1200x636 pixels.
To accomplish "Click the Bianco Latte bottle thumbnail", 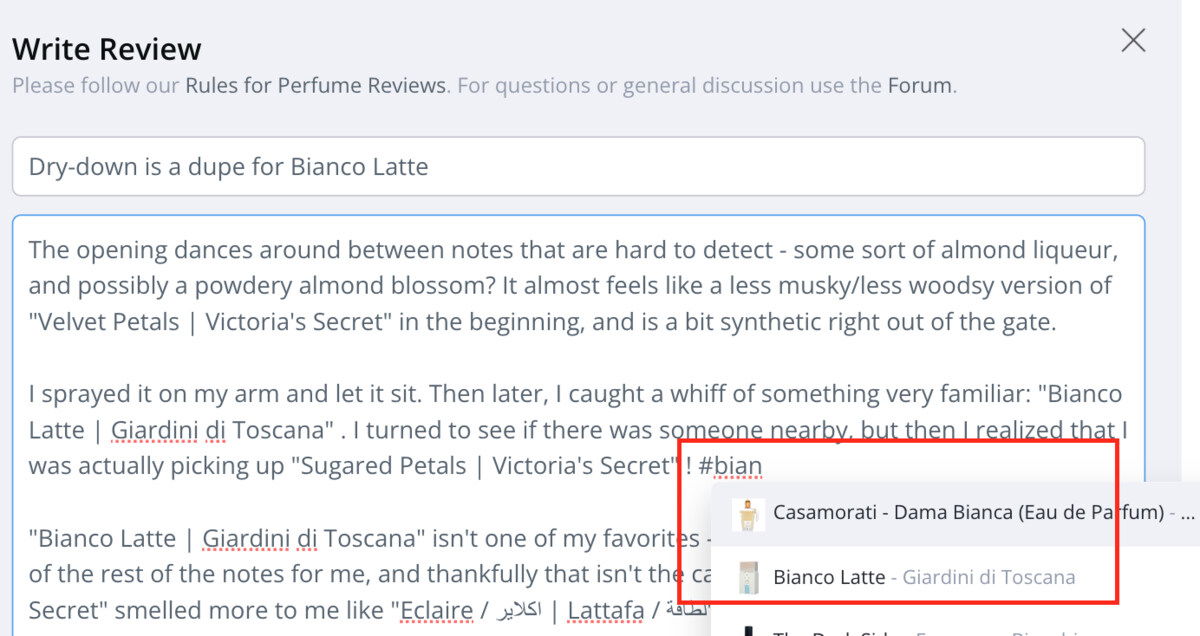I will pos(747,577).
